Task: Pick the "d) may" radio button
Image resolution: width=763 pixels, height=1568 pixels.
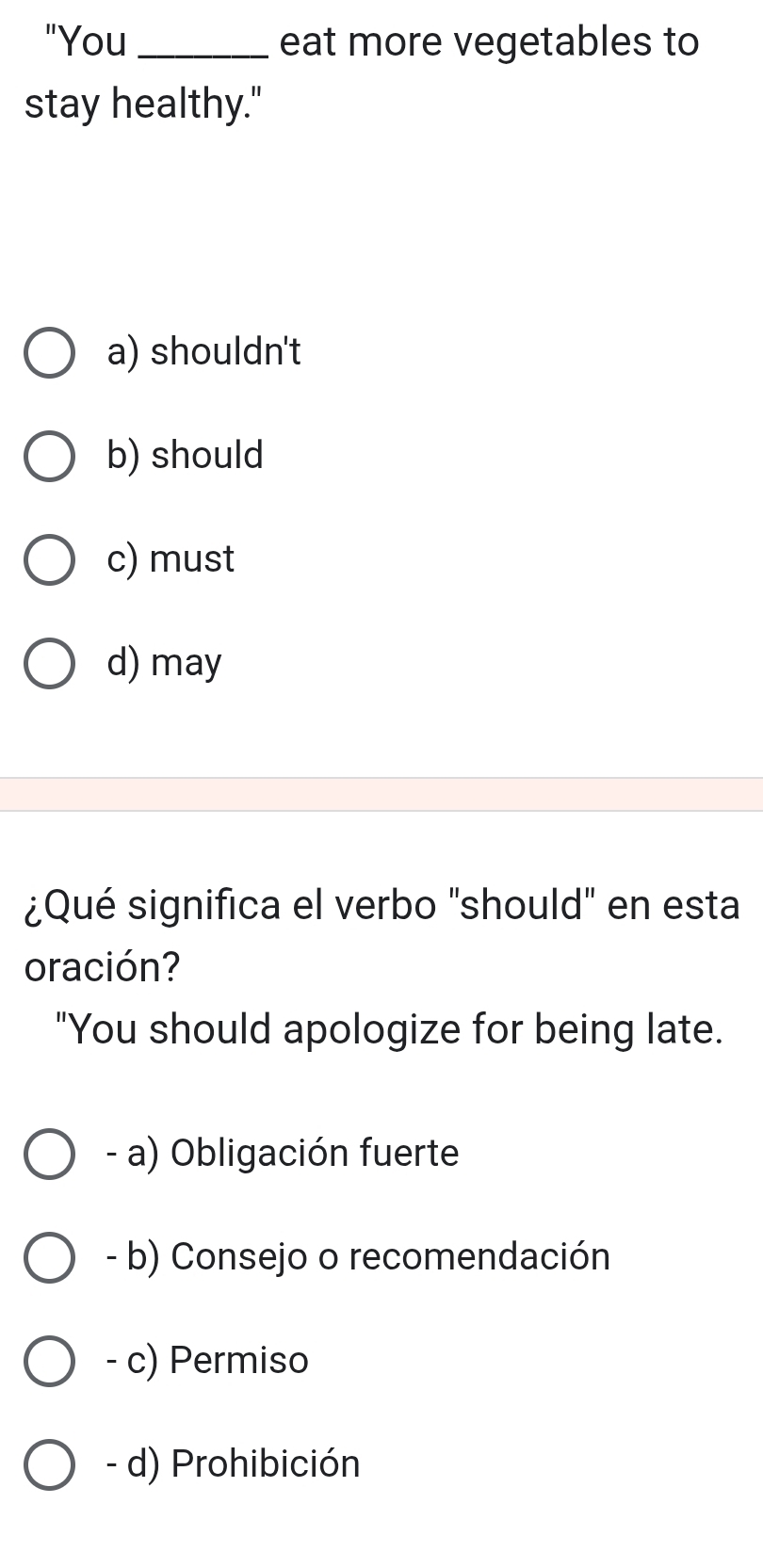Action: point(49,664)
